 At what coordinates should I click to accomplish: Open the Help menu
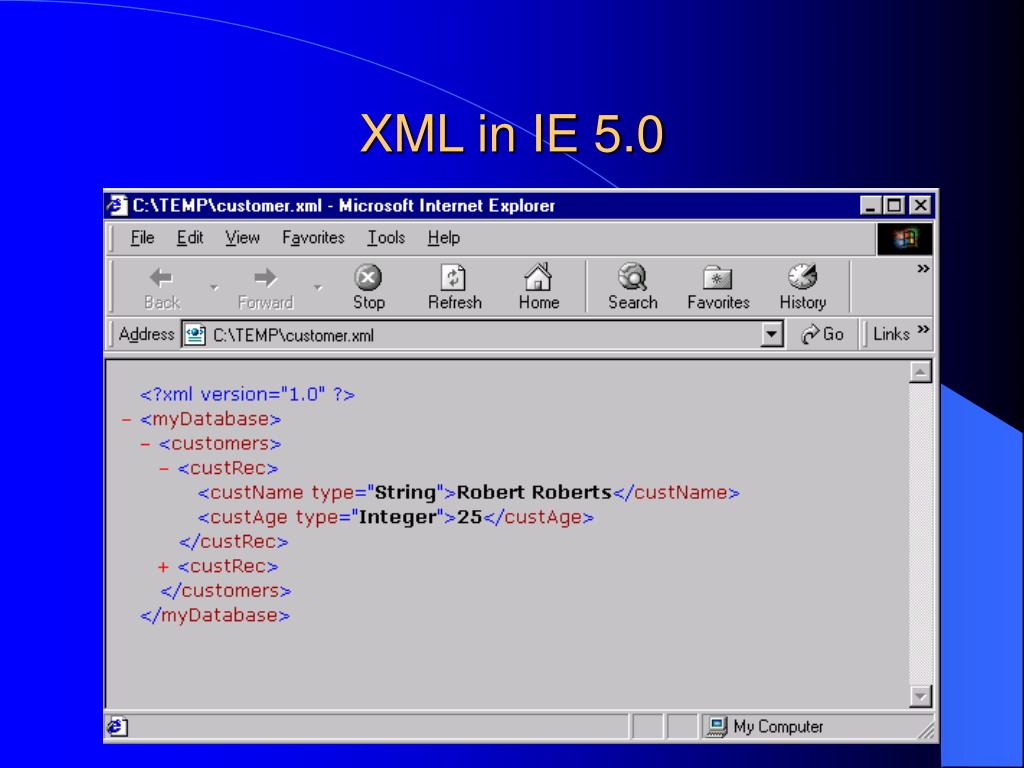444,238
